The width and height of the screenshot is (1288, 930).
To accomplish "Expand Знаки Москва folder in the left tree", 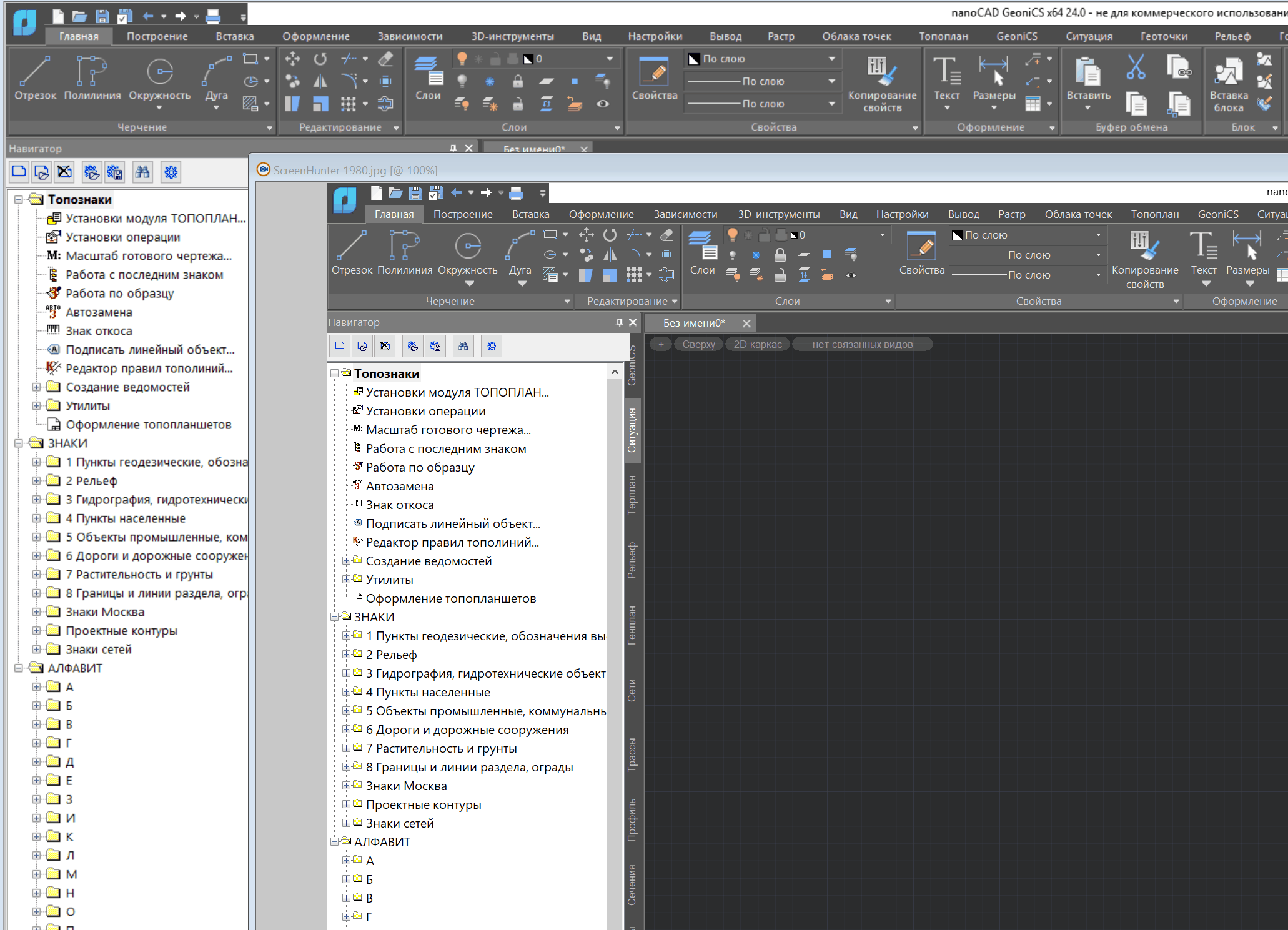I will (36, 612).
